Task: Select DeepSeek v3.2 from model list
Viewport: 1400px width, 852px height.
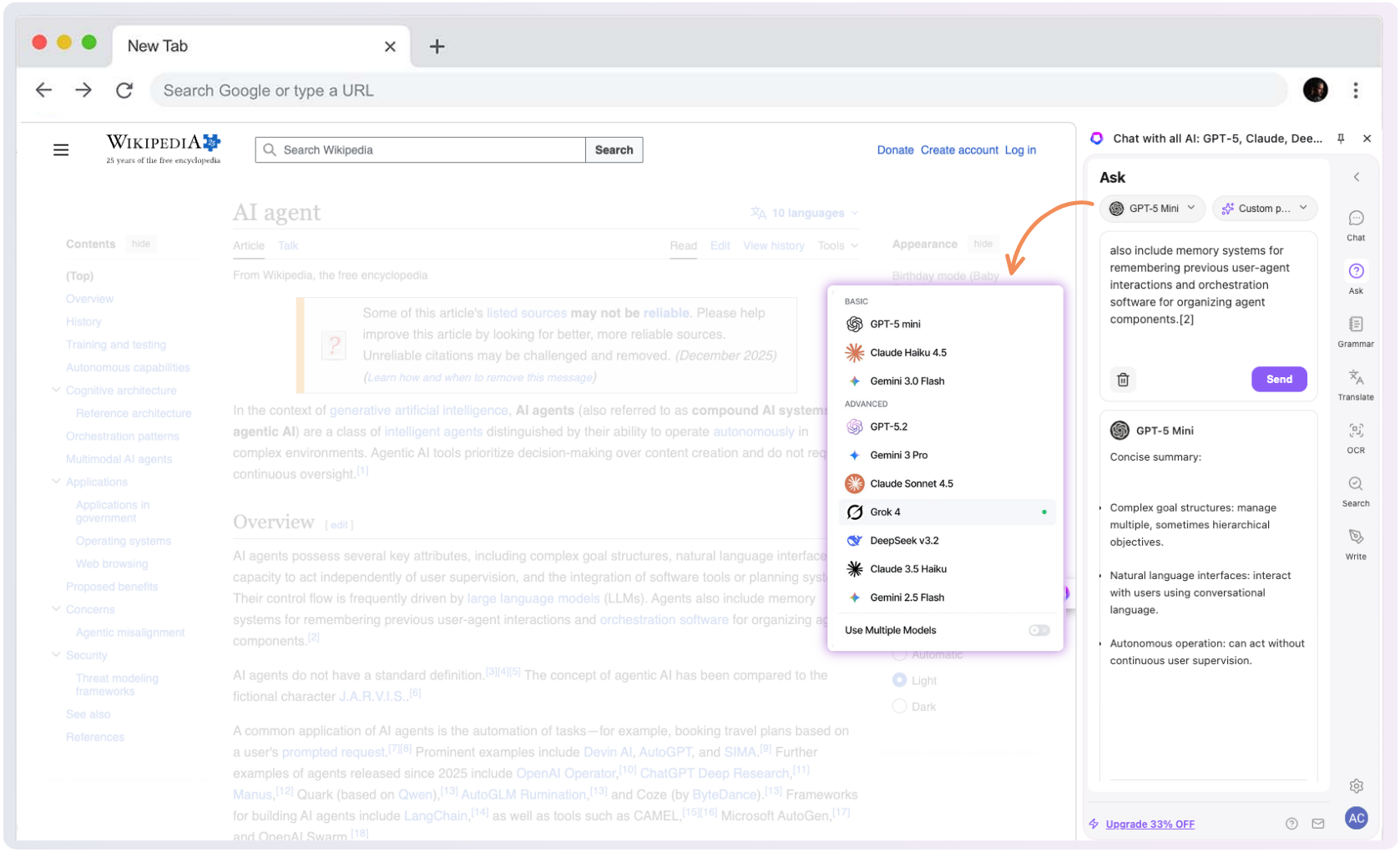Action: [x=904, y=541]
